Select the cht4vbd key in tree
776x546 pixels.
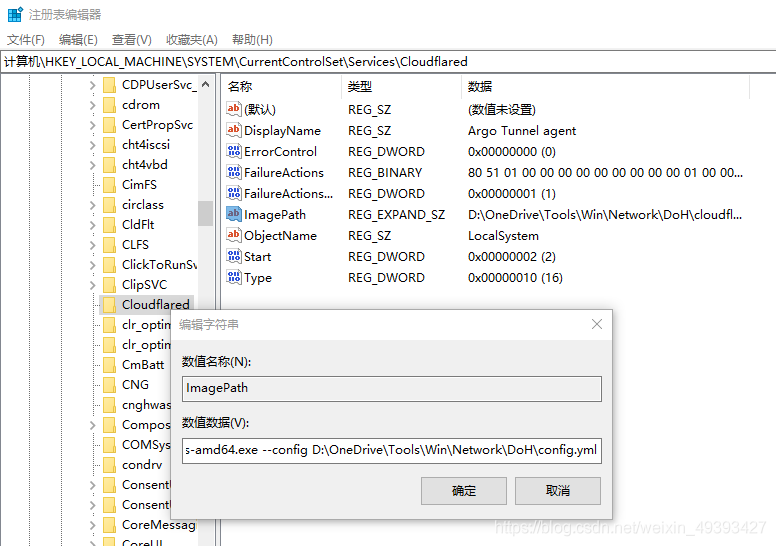[145, 164]
